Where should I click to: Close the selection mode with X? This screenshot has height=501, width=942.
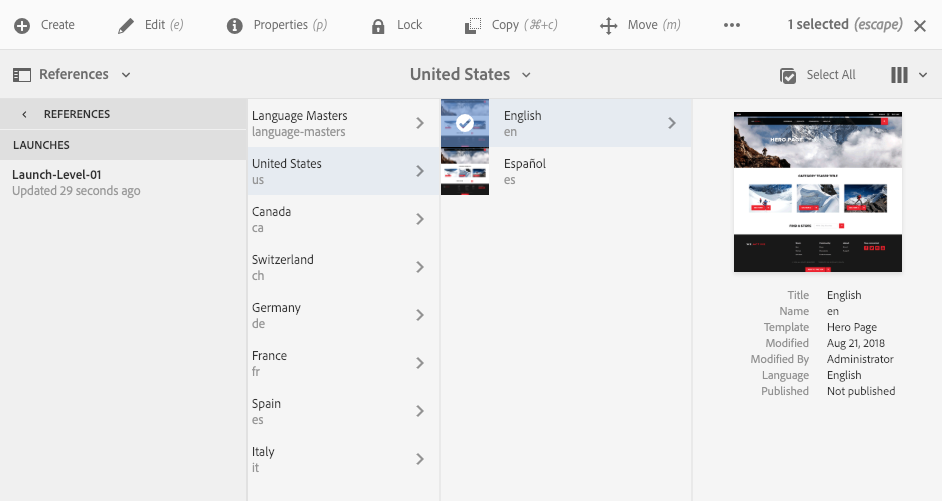[x=920, y=25]
